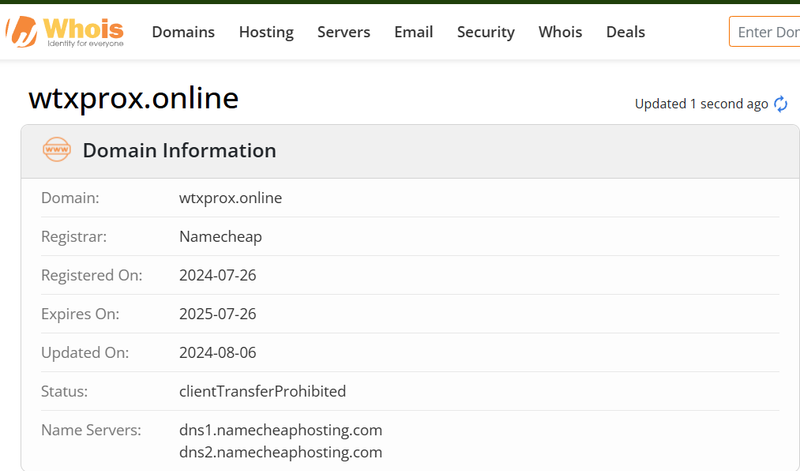Click the 'Status:' label
Screen dimensions: 800x471
(x=64, y=391)
